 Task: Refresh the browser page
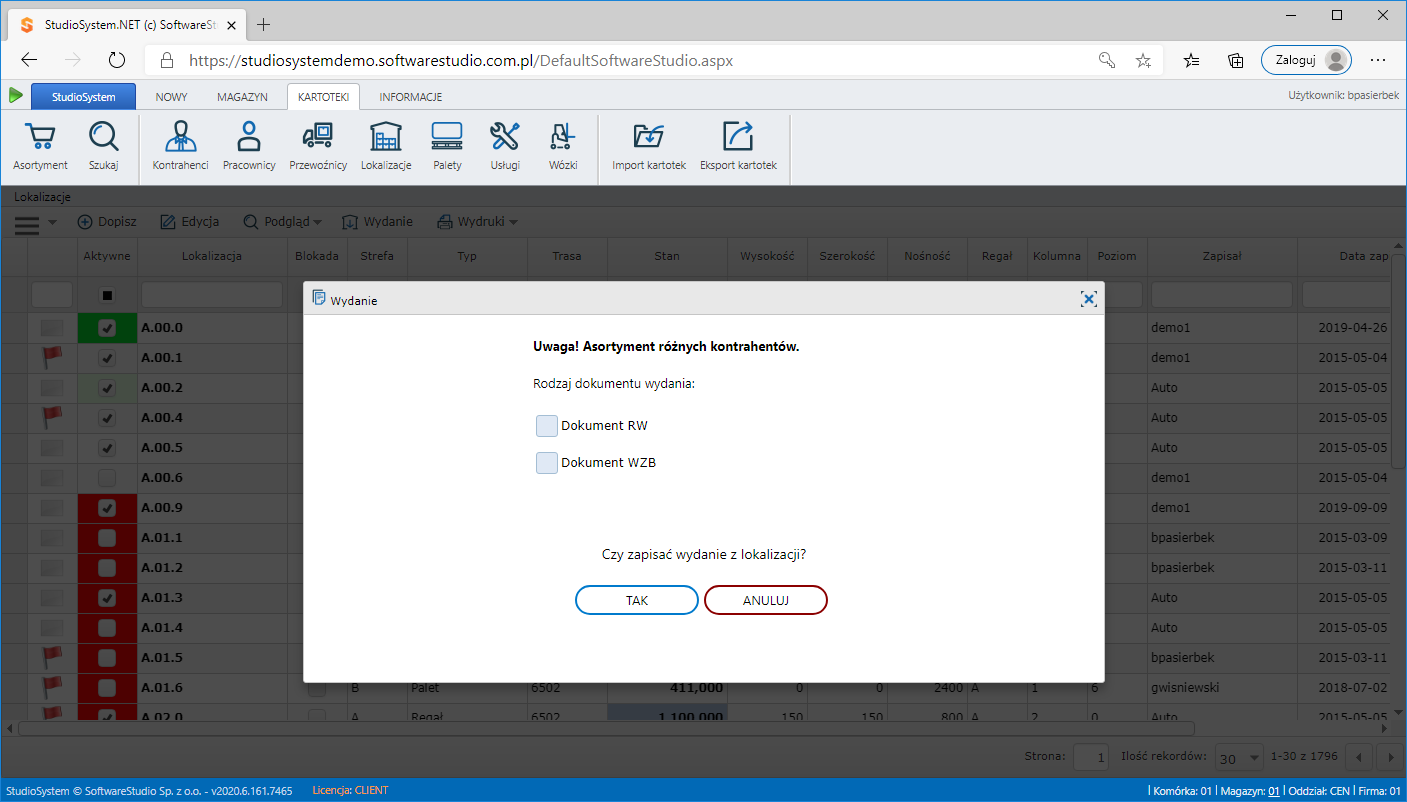pos(117,60)
